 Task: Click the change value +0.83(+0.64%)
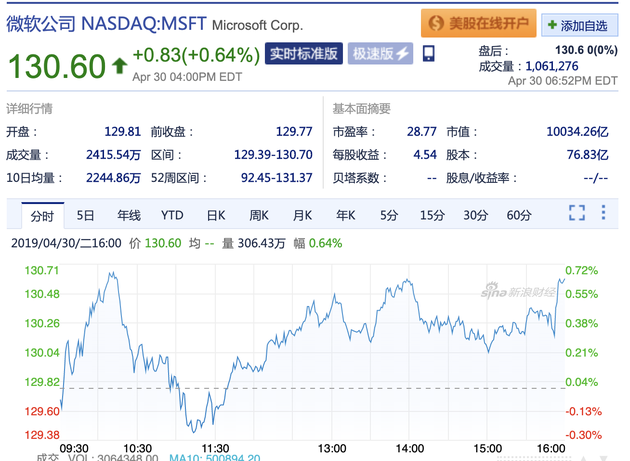[196, 55]
